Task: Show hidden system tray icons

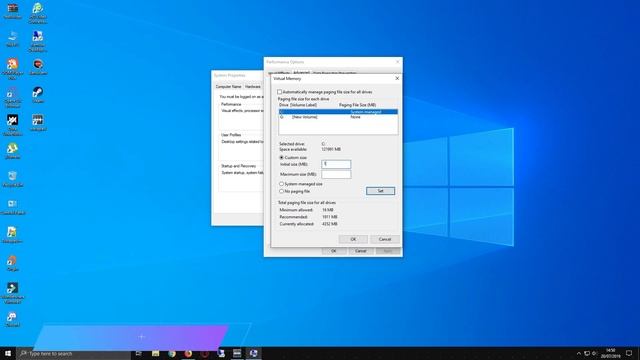Action: click(578, 353)
